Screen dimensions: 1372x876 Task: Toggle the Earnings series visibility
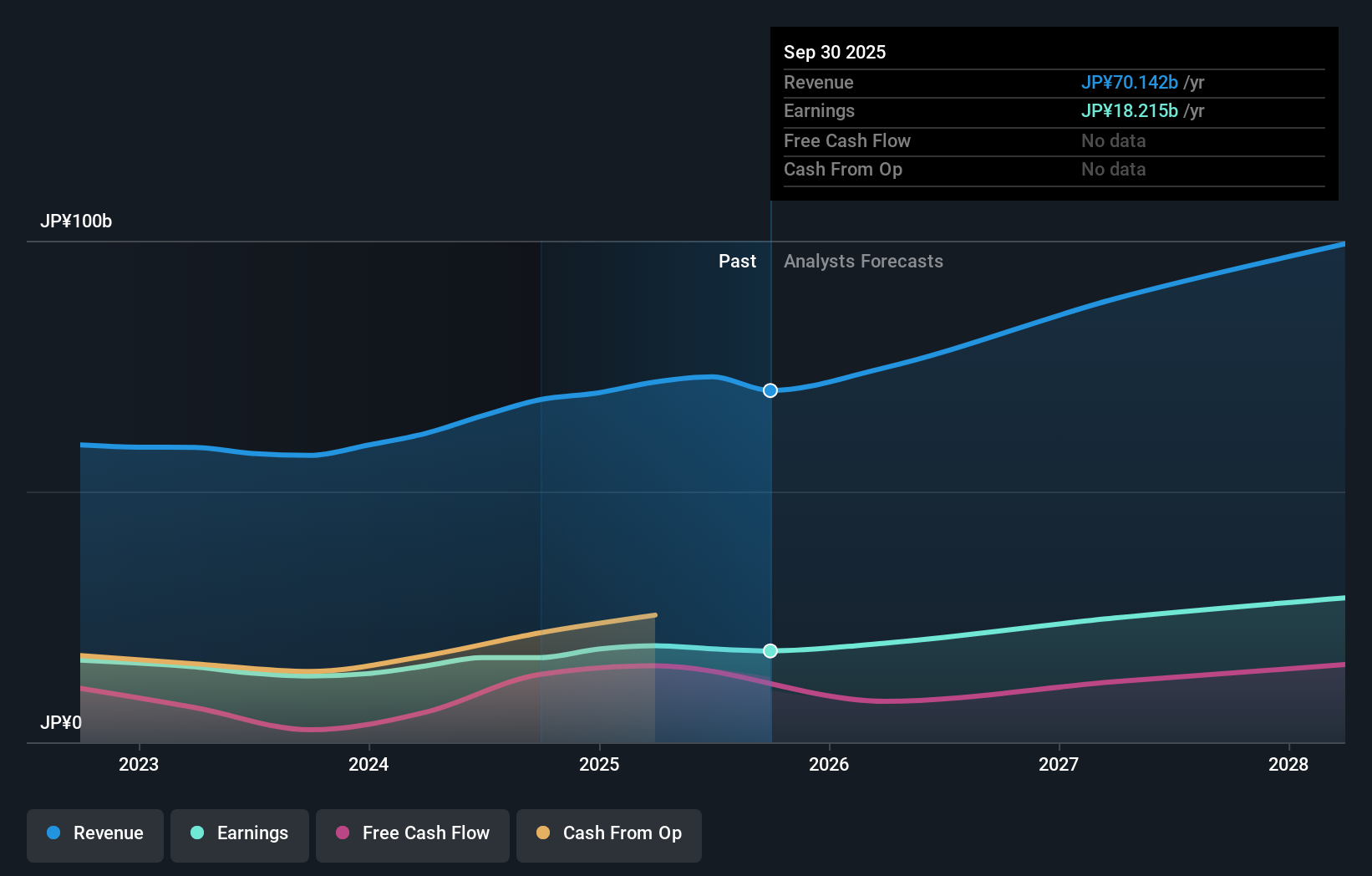[x=240, y=833]
